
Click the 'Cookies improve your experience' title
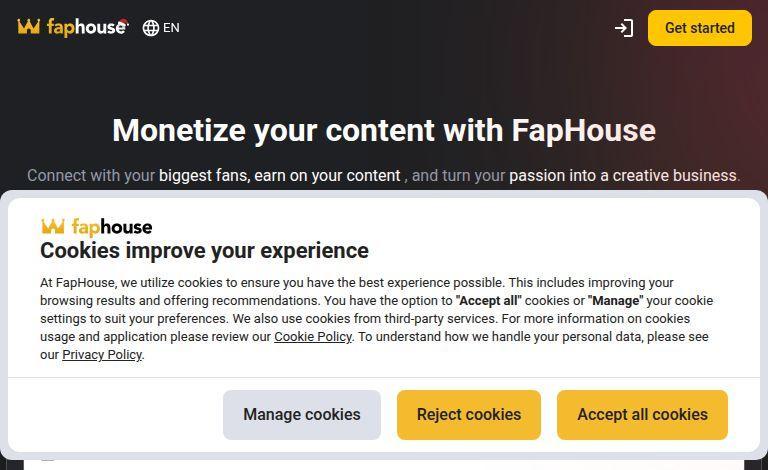pos(204,250)
